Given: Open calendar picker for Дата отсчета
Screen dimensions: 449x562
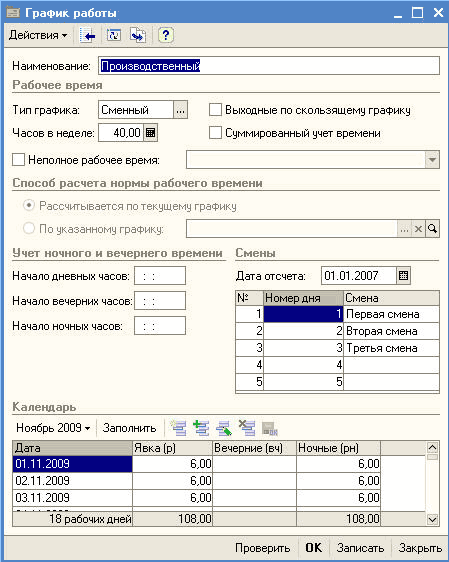Looking at the screenshot, I should point(403,276).
